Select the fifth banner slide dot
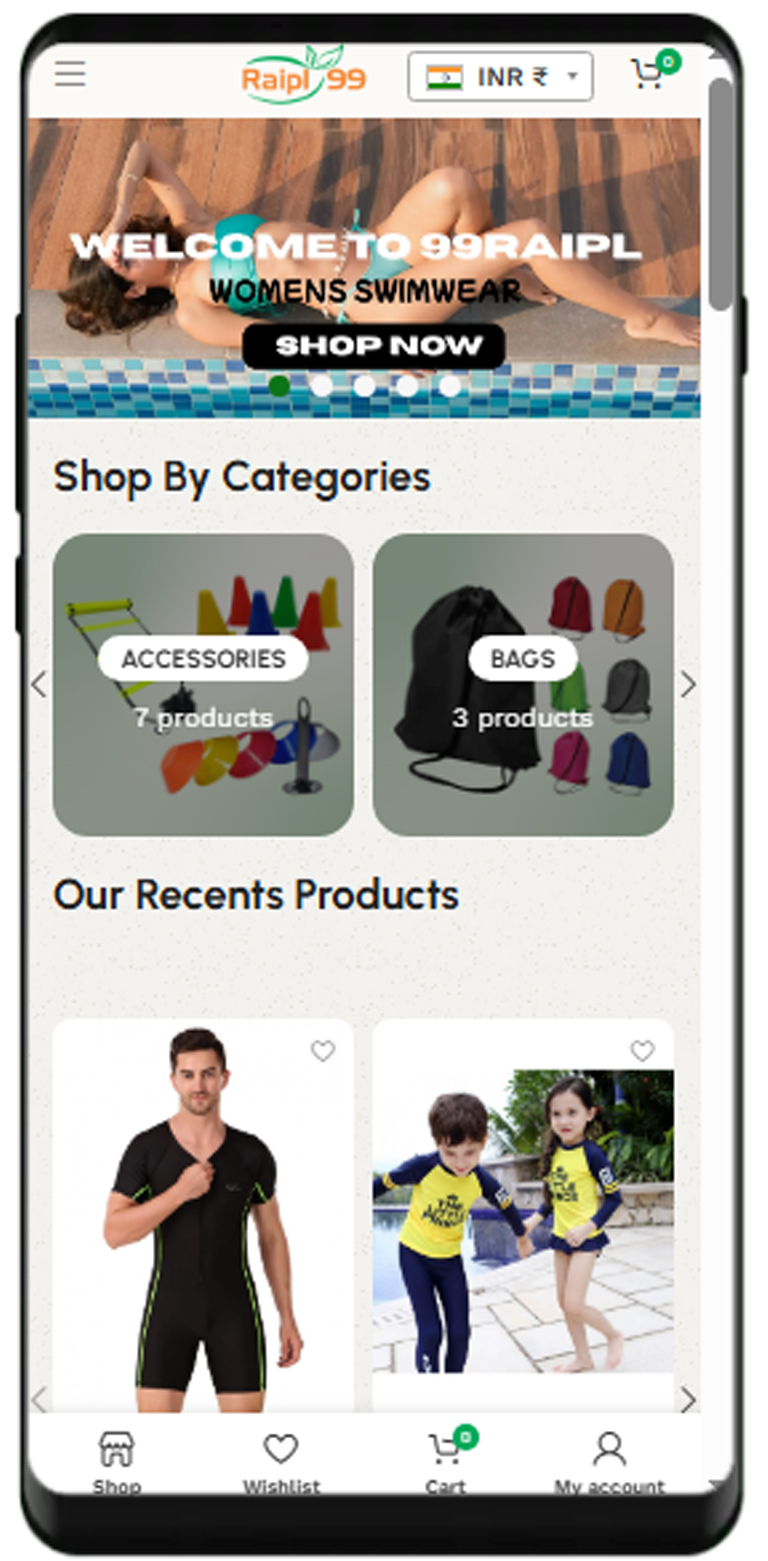 (x=450, y=385)
